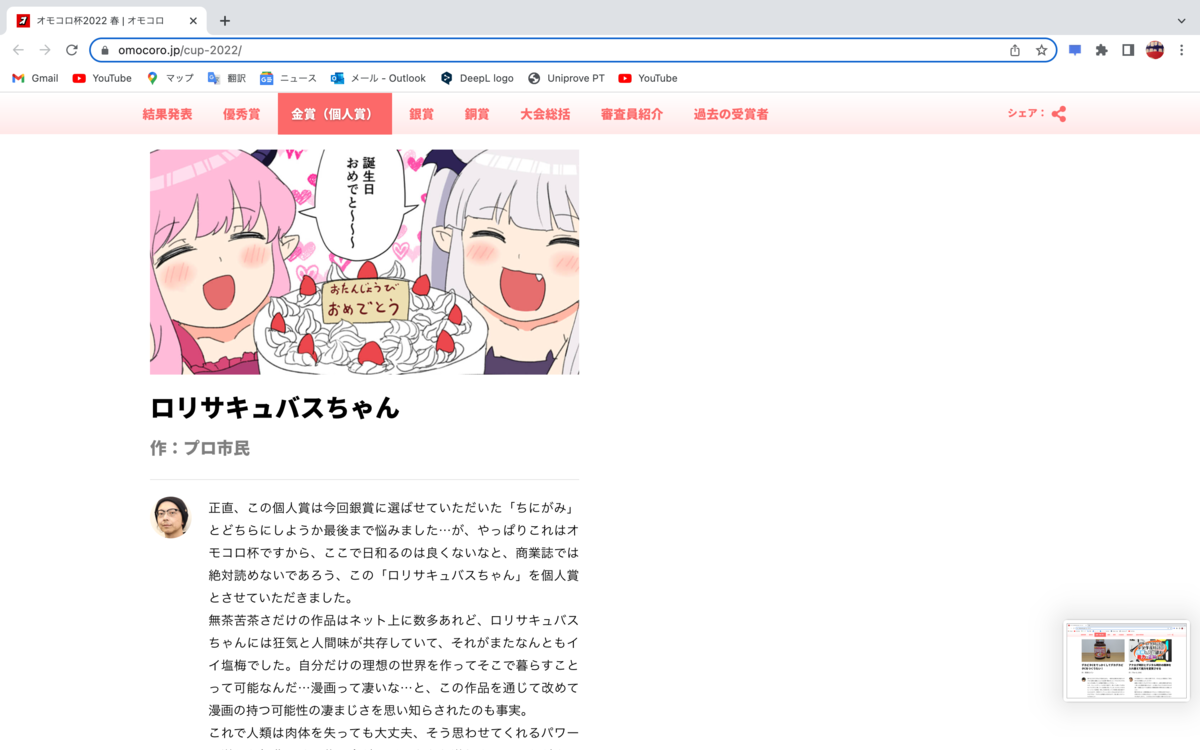Go to the 銅賞 section
Viewport: 1200px width, 750px height.
coord(477,114)
